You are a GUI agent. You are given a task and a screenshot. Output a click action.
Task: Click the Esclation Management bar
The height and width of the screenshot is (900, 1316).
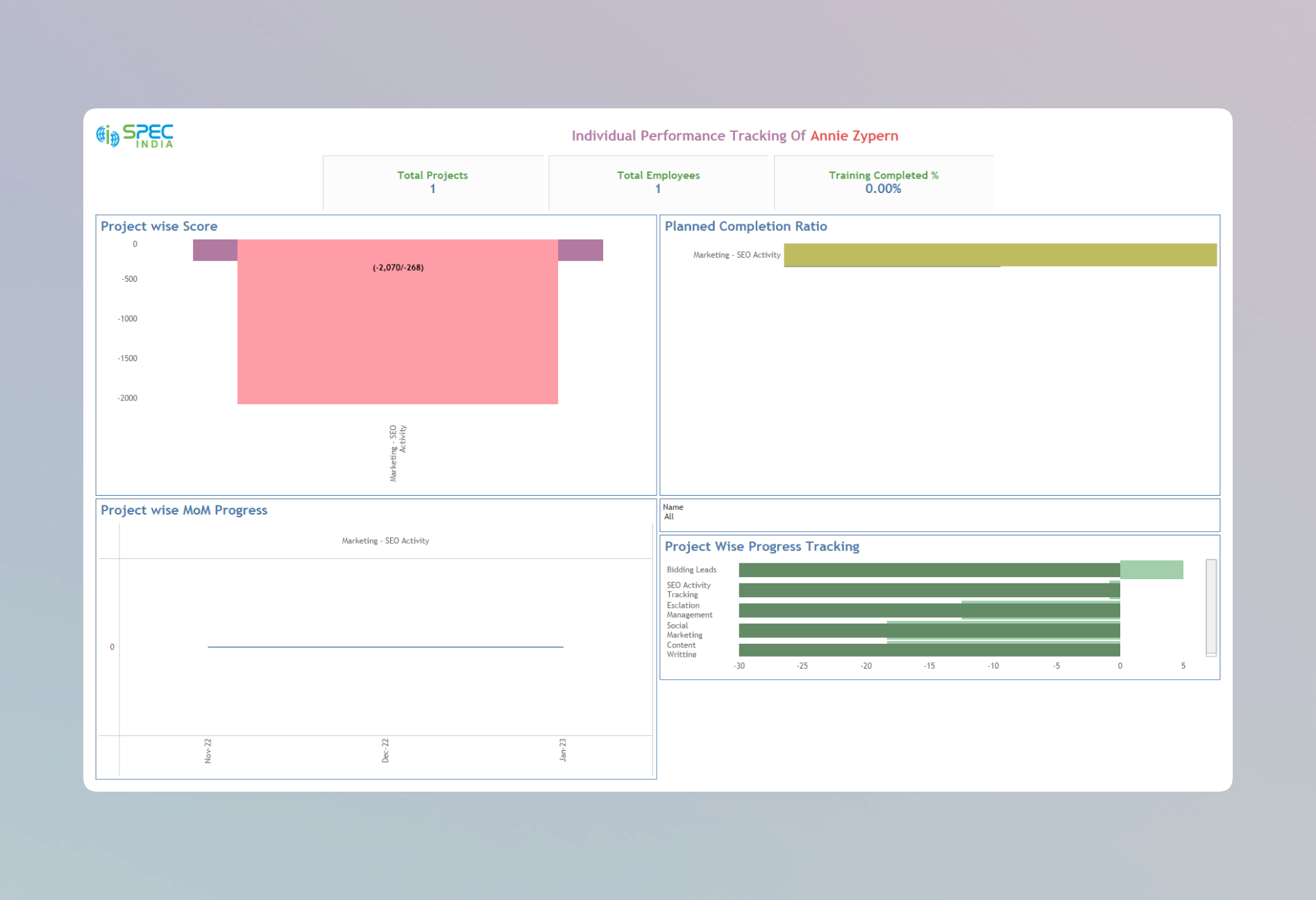929,610
